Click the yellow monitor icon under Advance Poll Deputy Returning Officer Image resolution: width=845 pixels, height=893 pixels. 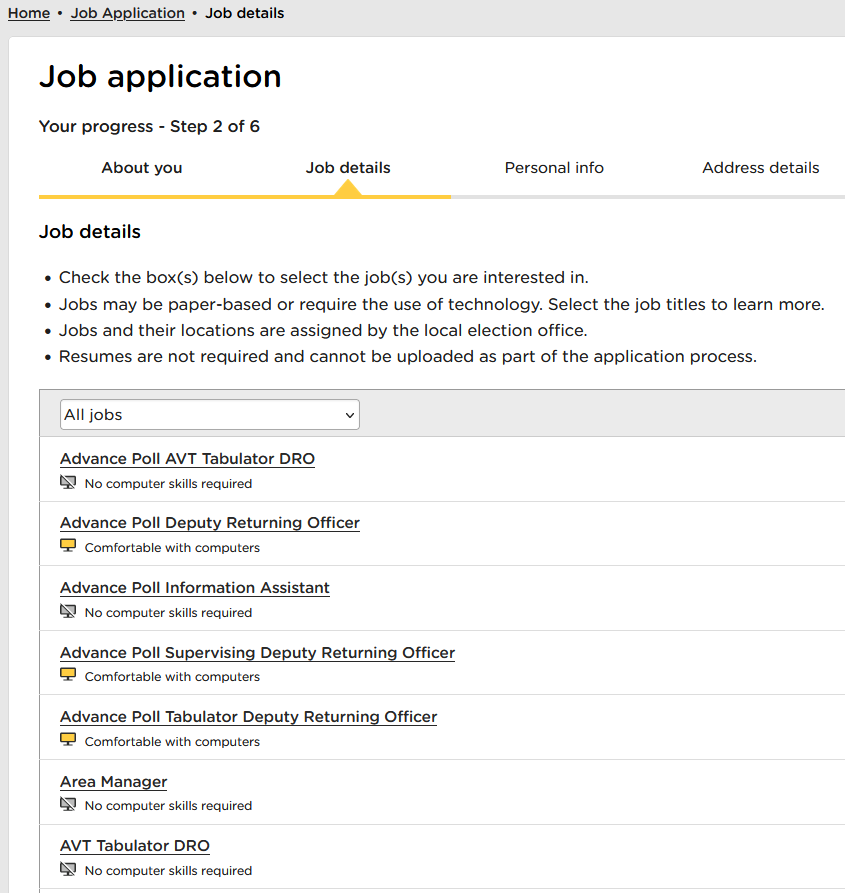68,546
